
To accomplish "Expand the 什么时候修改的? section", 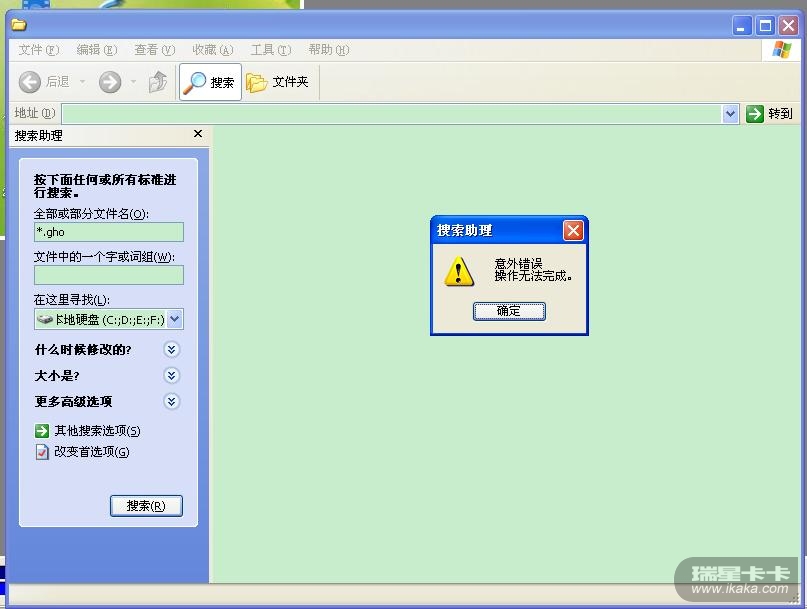I will pyautogui.click(x=171, y=350).
